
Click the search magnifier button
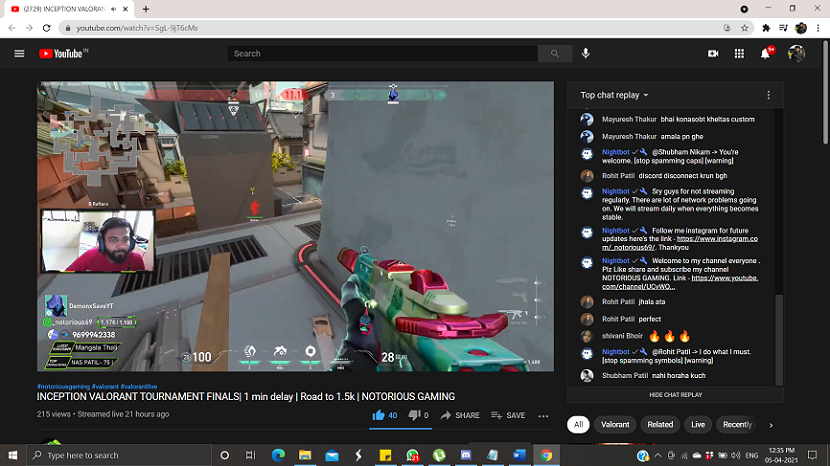(x=554, y=53)
